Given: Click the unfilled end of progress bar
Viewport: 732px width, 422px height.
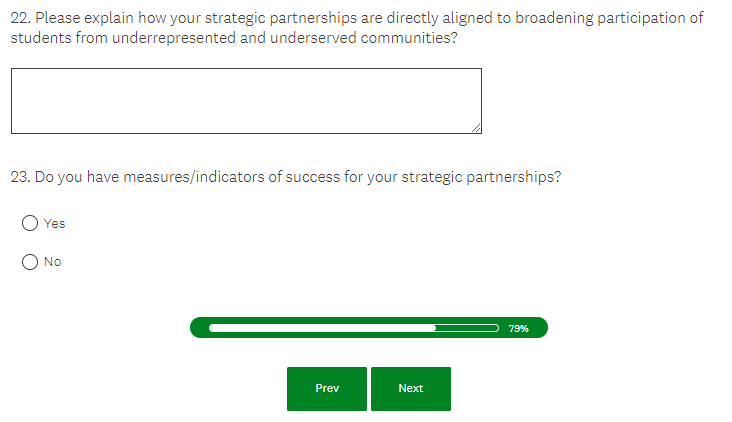Looking at the screenshot, I should 468,328.
